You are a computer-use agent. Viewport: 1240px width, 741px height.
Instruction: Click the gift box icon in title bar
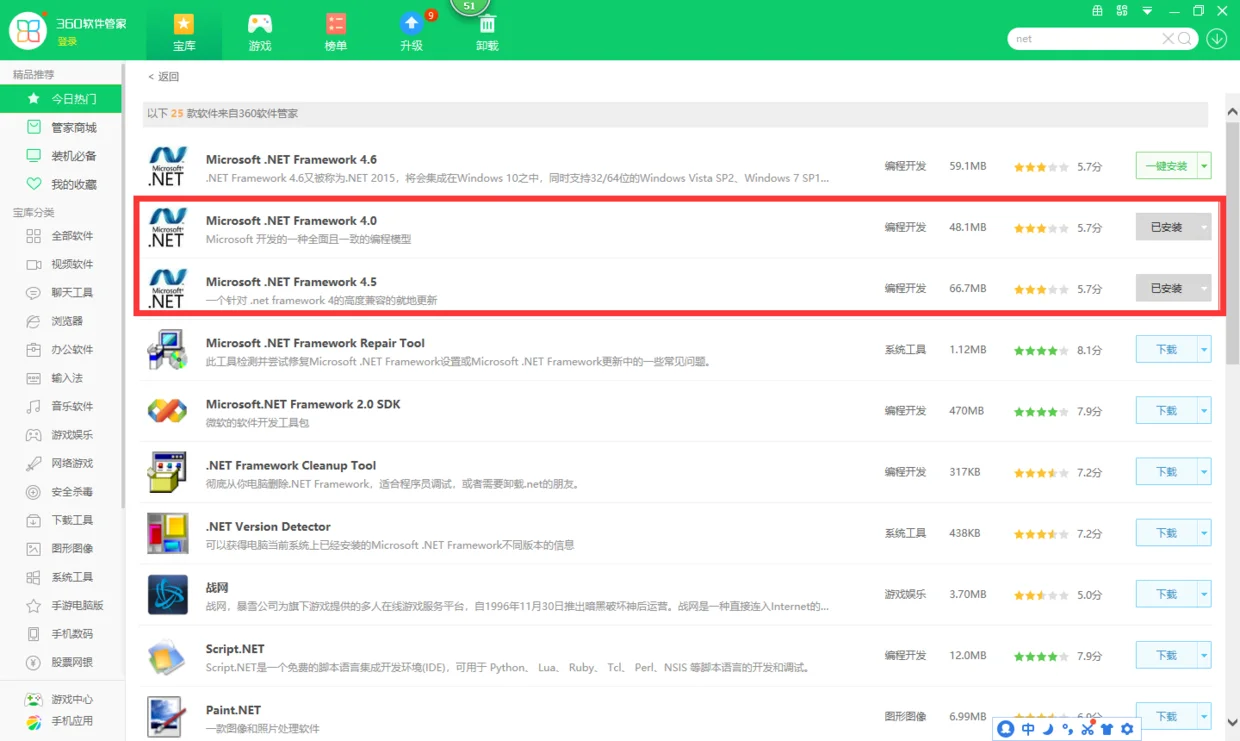pos(1097,11)
